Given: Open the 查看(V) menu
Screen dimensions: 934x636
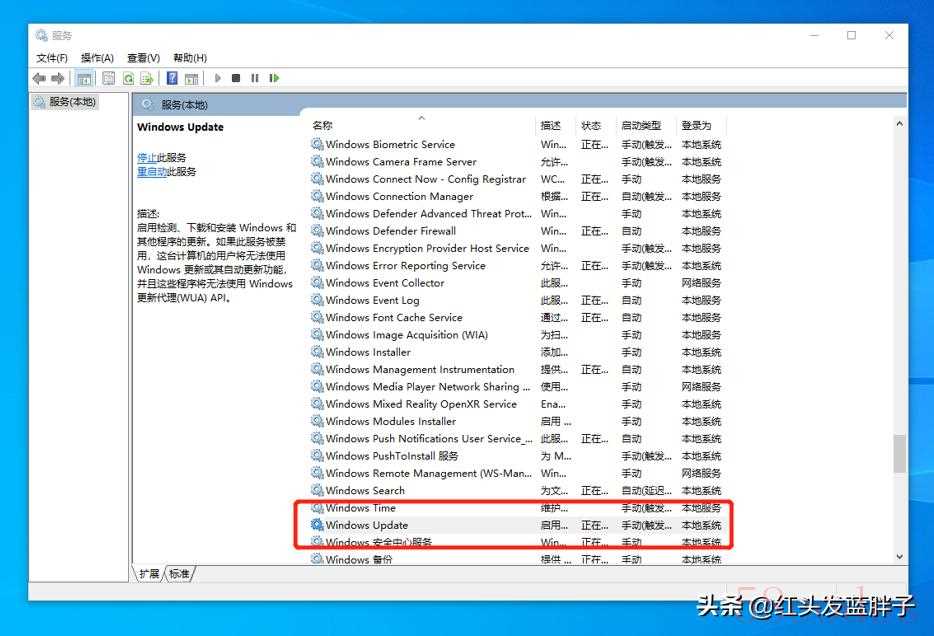Looking at the screenshot, I should coord(144,58).
